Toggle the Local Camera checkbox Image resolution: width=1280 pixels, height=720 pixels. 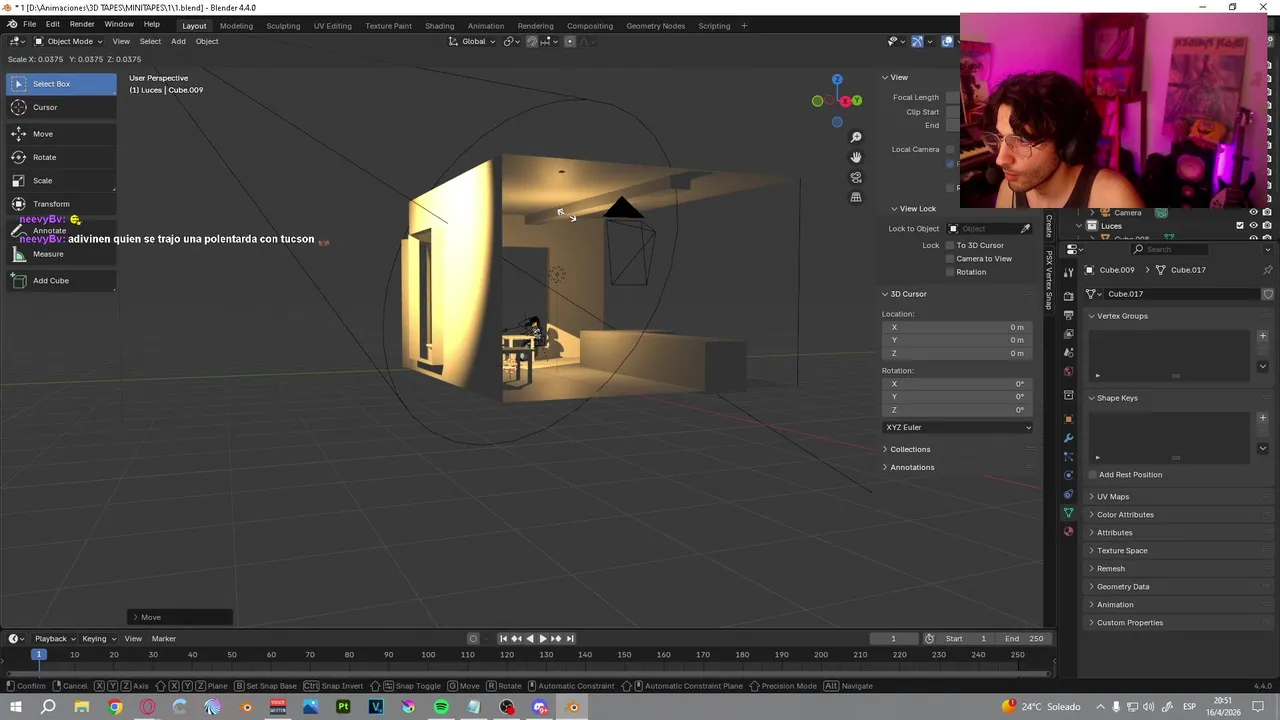coord(950,150)
